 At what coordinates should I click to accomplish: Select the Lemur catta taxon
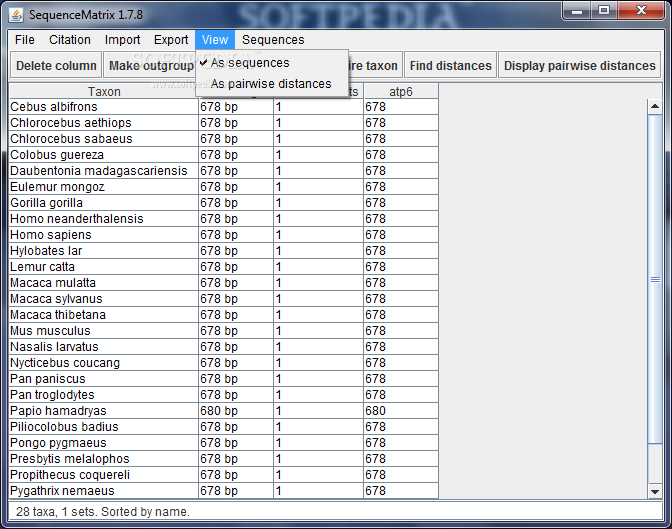(103, 267)
